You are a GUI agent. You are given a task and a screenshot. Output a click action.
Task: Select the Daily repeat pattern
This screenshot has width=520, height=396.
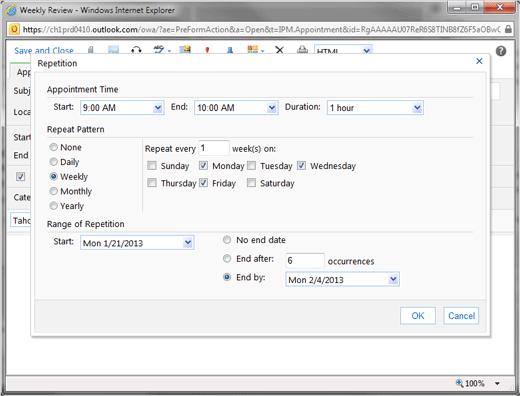tap(53, 162)
